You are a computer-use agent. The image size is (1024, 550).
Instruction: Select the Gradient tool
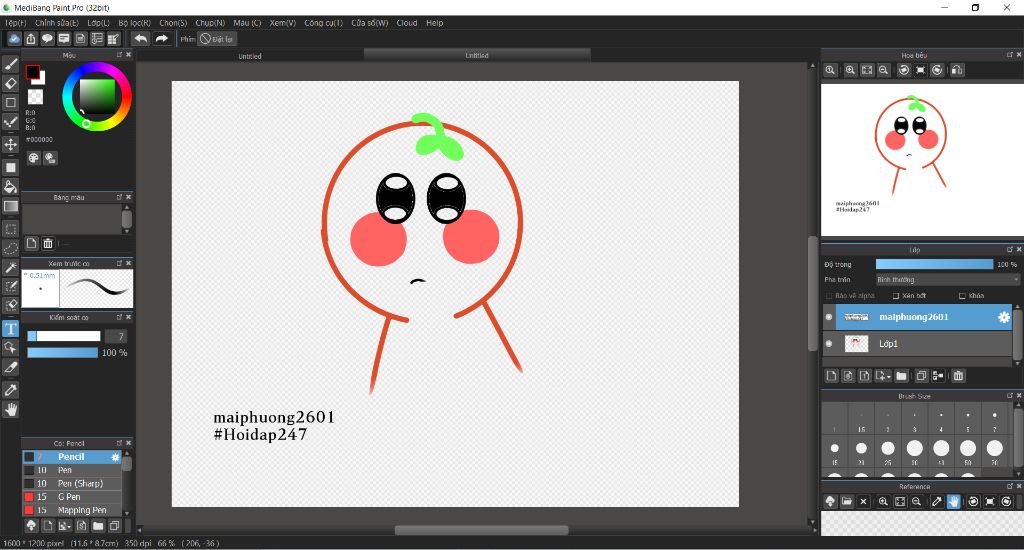[x=10, y=206]
